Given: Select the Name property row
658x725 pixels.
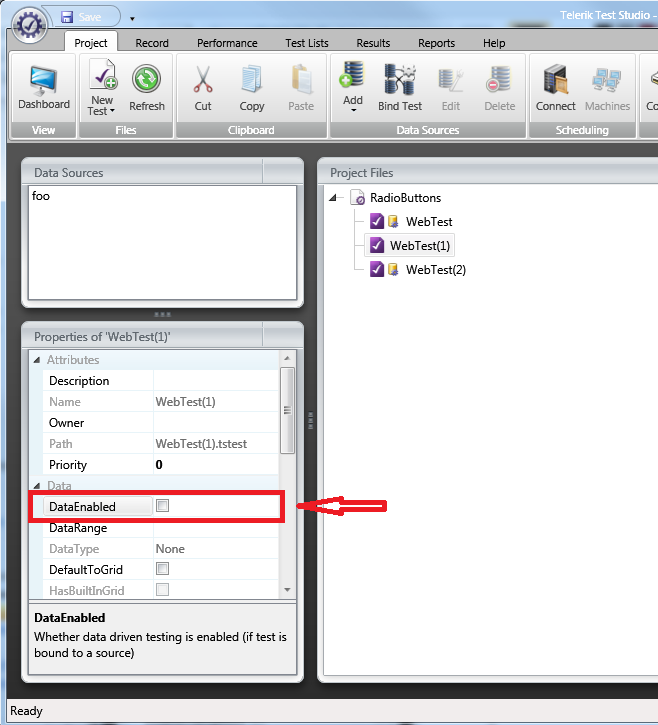Looking at the screenshot, I should point(161,401).
